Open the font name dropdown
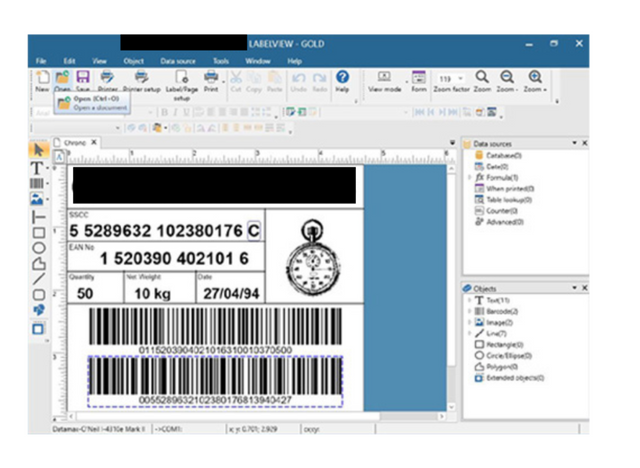 pyautogui.click(x=151, y=112)
